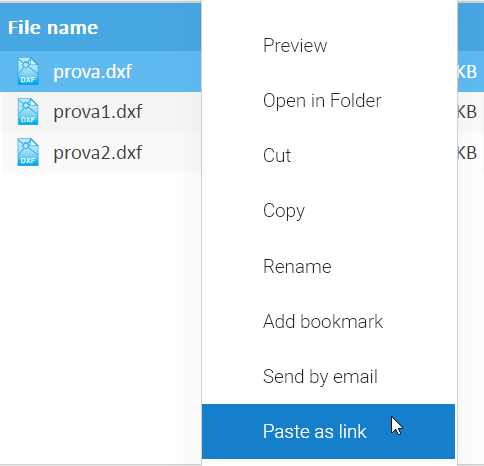Screen dimensions: 484x466
Task: Click the DXF icon of prova2.dxf
Action: pyautogui.click(x=28, y=152)
